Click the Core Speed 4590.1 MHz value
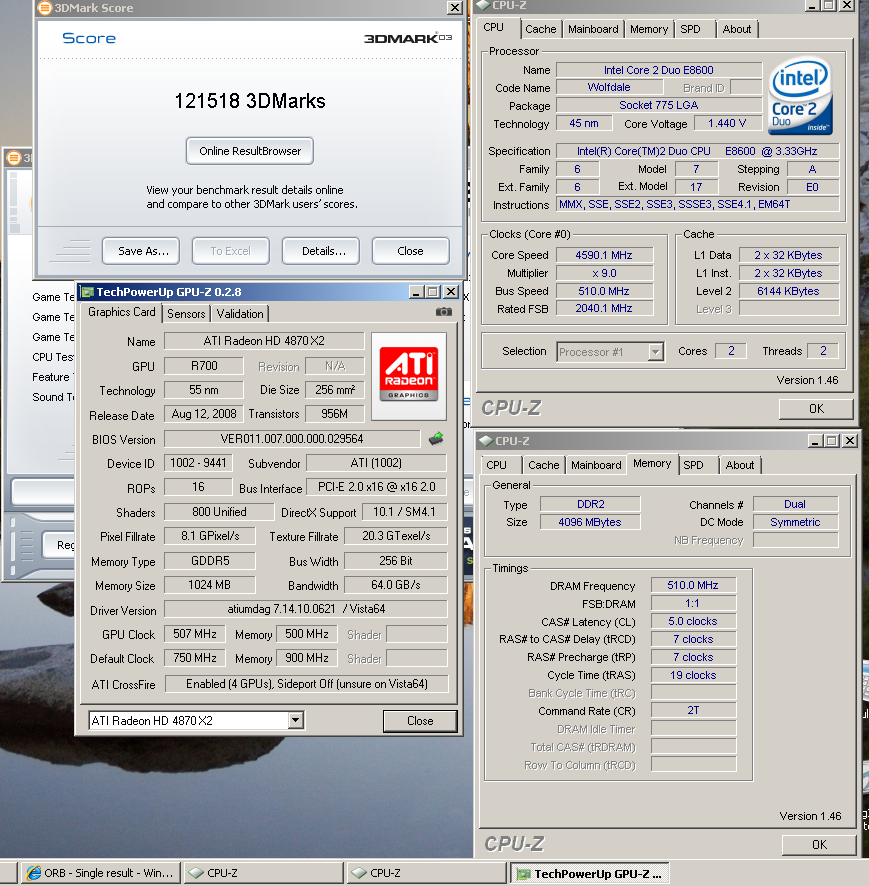 pyautogui.click(x=604, y=255)
